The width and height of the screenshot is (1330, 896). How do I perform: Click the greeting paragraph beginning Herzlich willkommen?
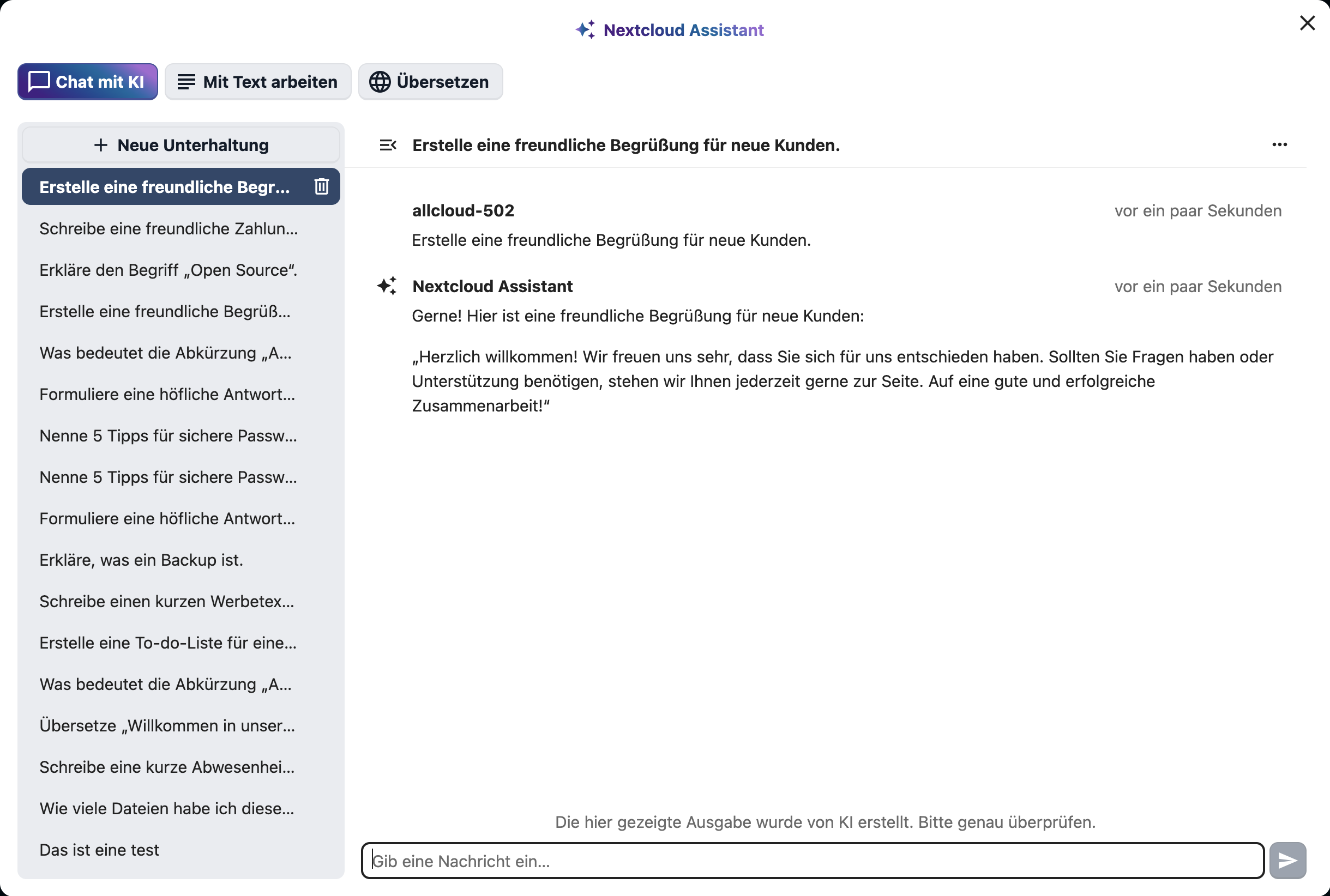[843, 381]
